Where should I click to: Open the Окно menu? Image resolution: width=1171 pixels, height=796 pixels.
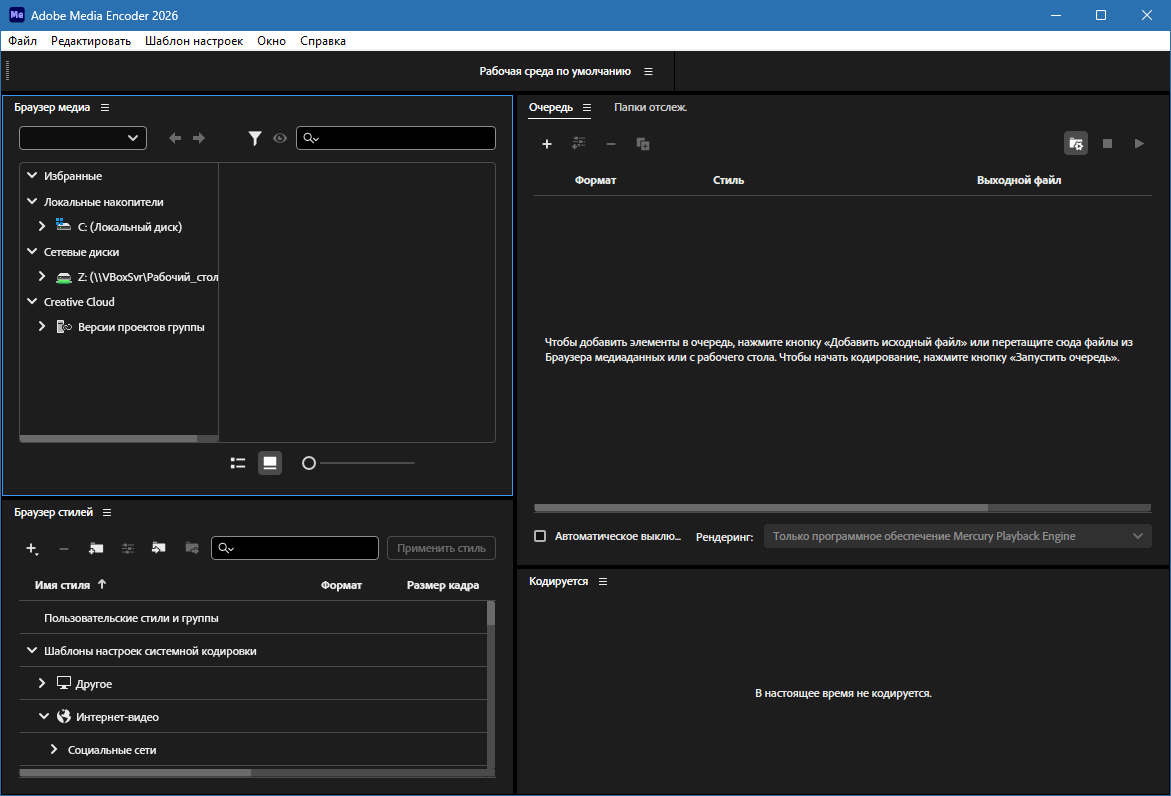point(272,41)
